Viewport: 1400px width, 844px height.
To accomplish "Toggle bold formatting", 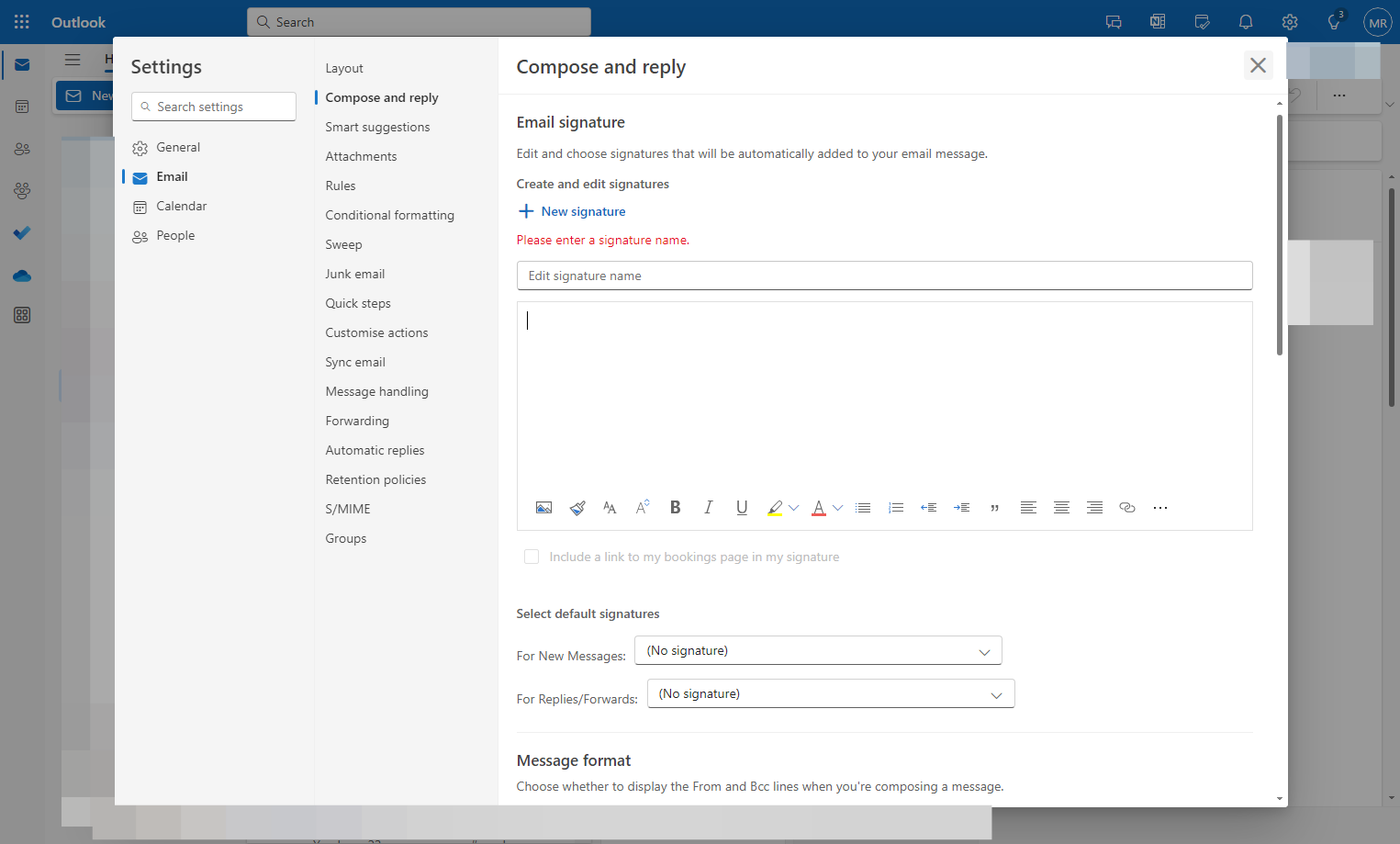I will click(x=676, y=508).
